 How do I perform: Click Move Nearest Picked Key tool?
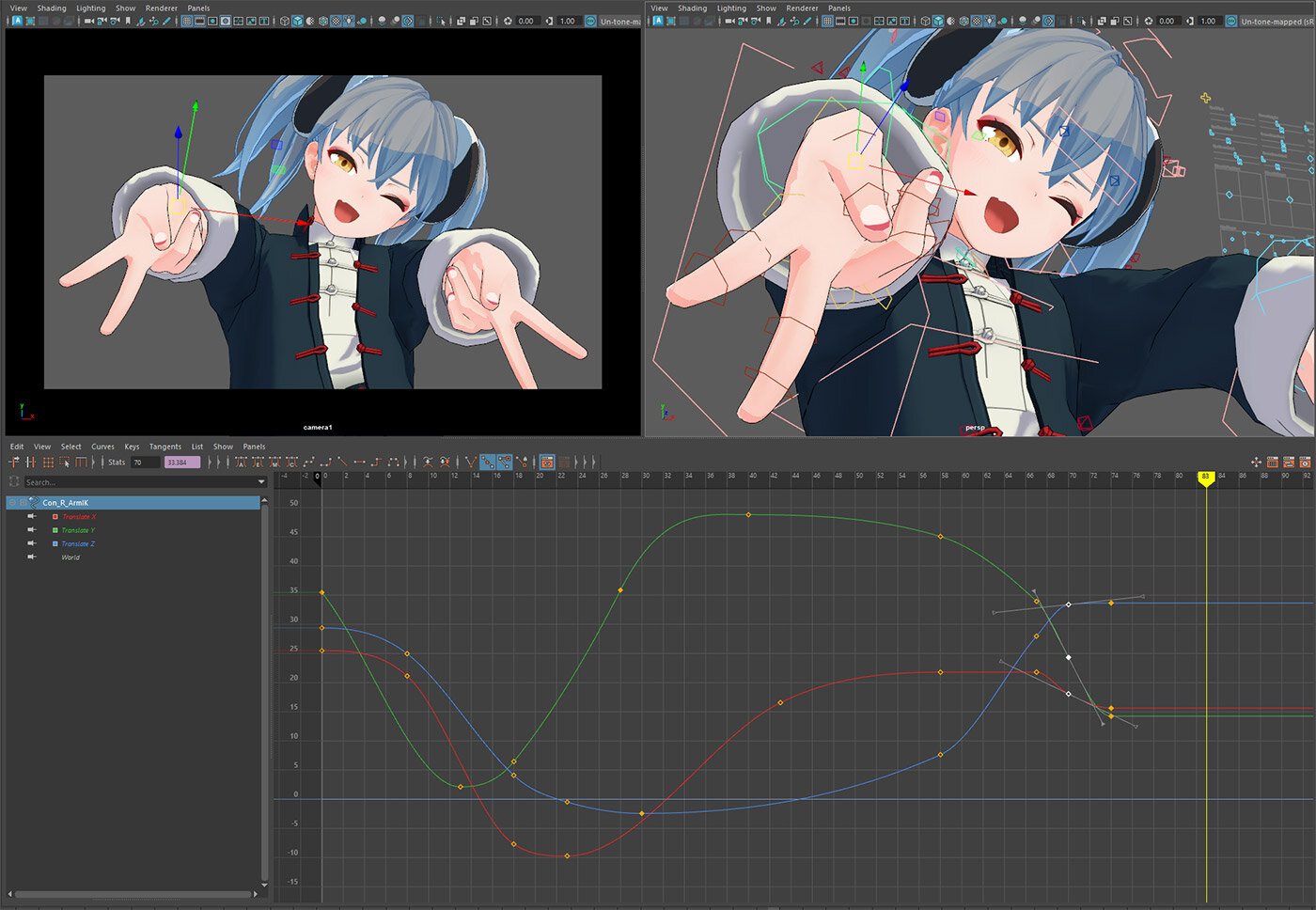point(12,462)
